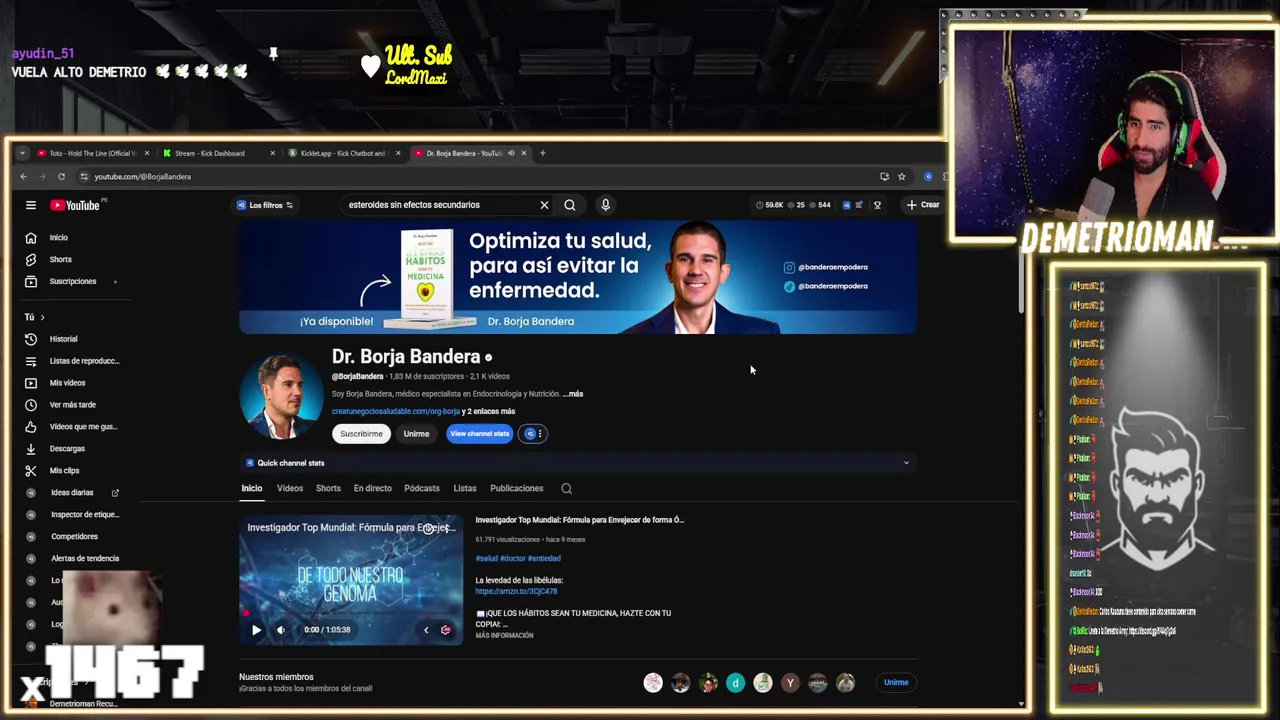Mute the featured video volume
1280x720 pixels.
point(281,630)
